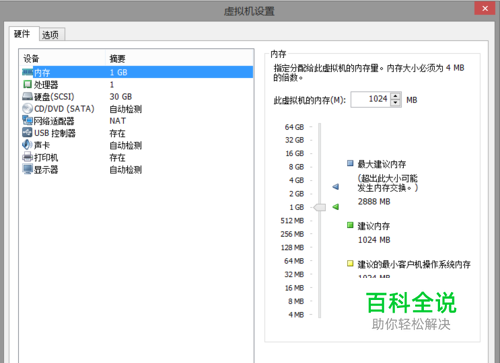The image size is (500, 363).
Task: Click the 64 GB label on memory scale
Action: (294, 127)
